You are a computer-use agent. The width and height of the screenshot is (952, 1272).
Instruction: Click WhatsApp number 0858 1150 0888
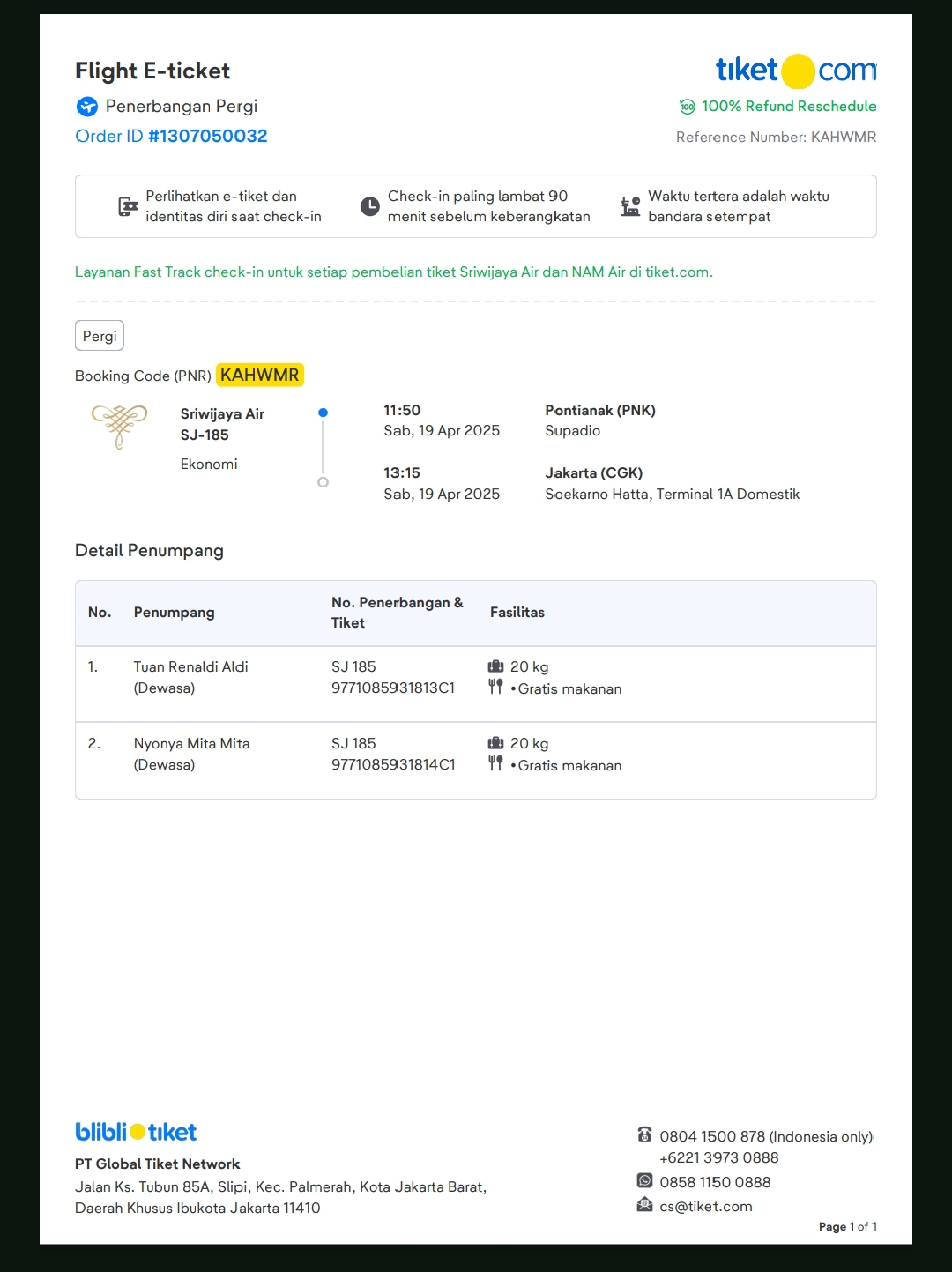point(716,1183)
